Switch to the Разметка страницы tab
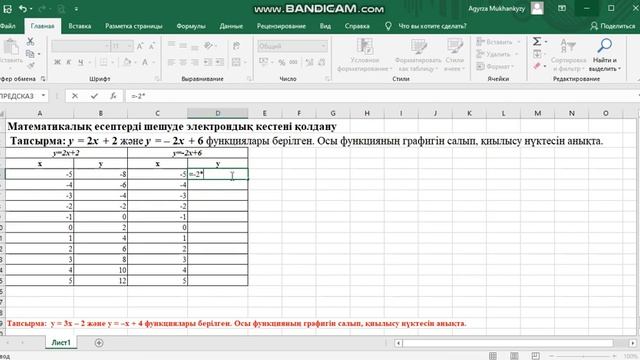 [133, 26]
